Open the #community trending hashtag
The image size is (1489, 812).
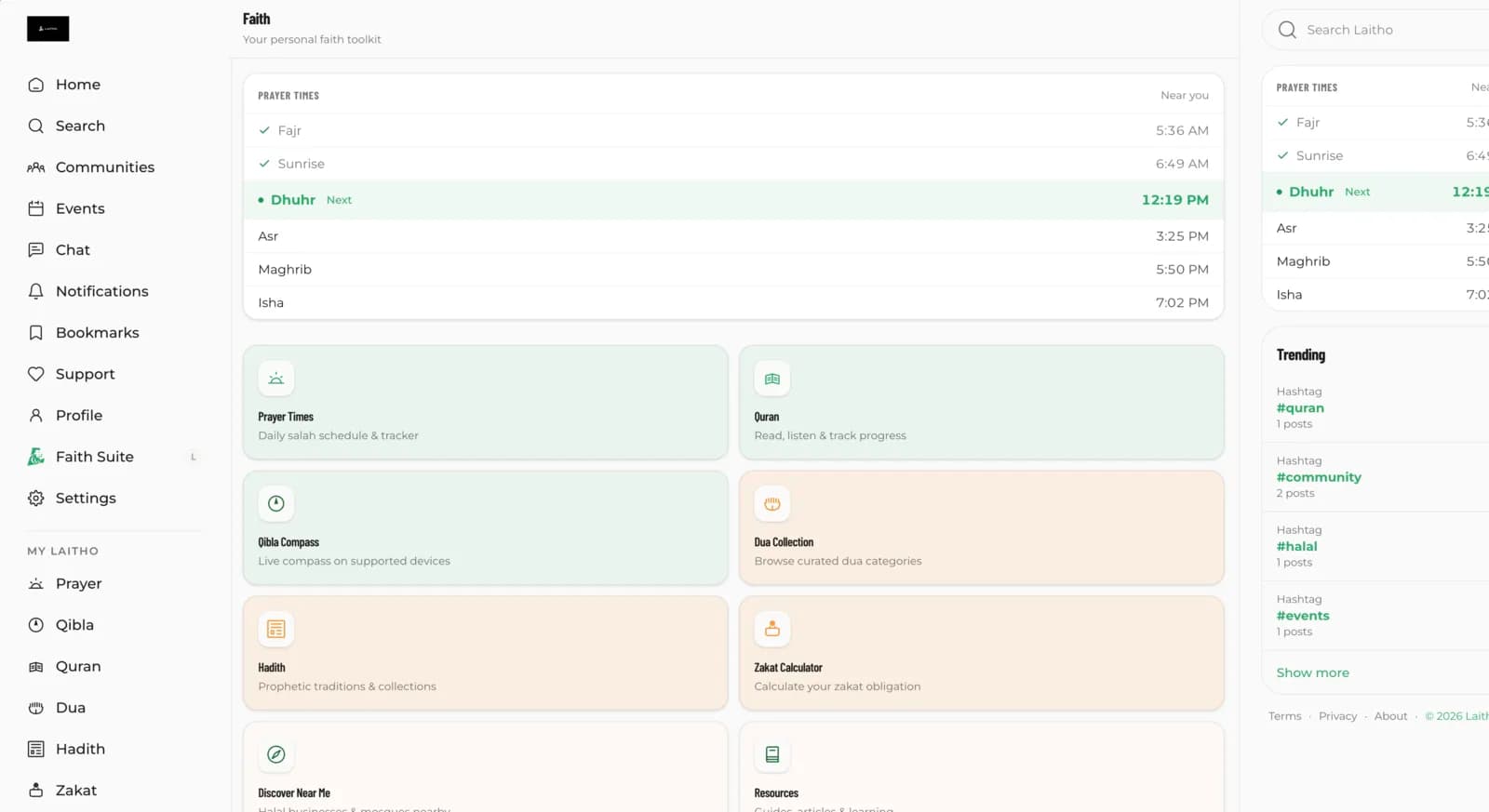[1319, 477]
